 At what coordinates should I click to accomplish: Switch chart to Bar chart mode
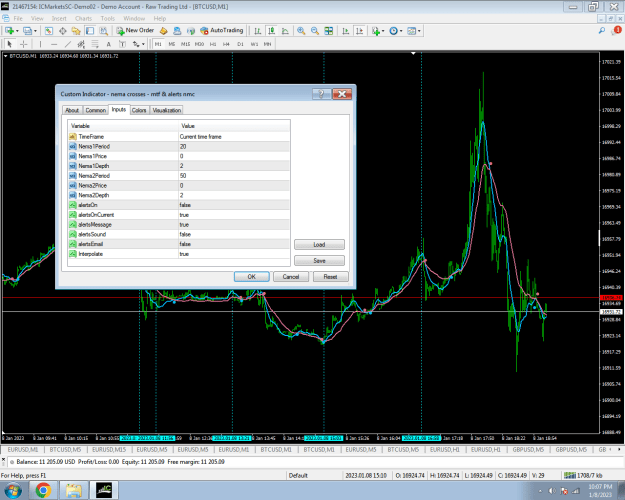[x=258, y=31]
